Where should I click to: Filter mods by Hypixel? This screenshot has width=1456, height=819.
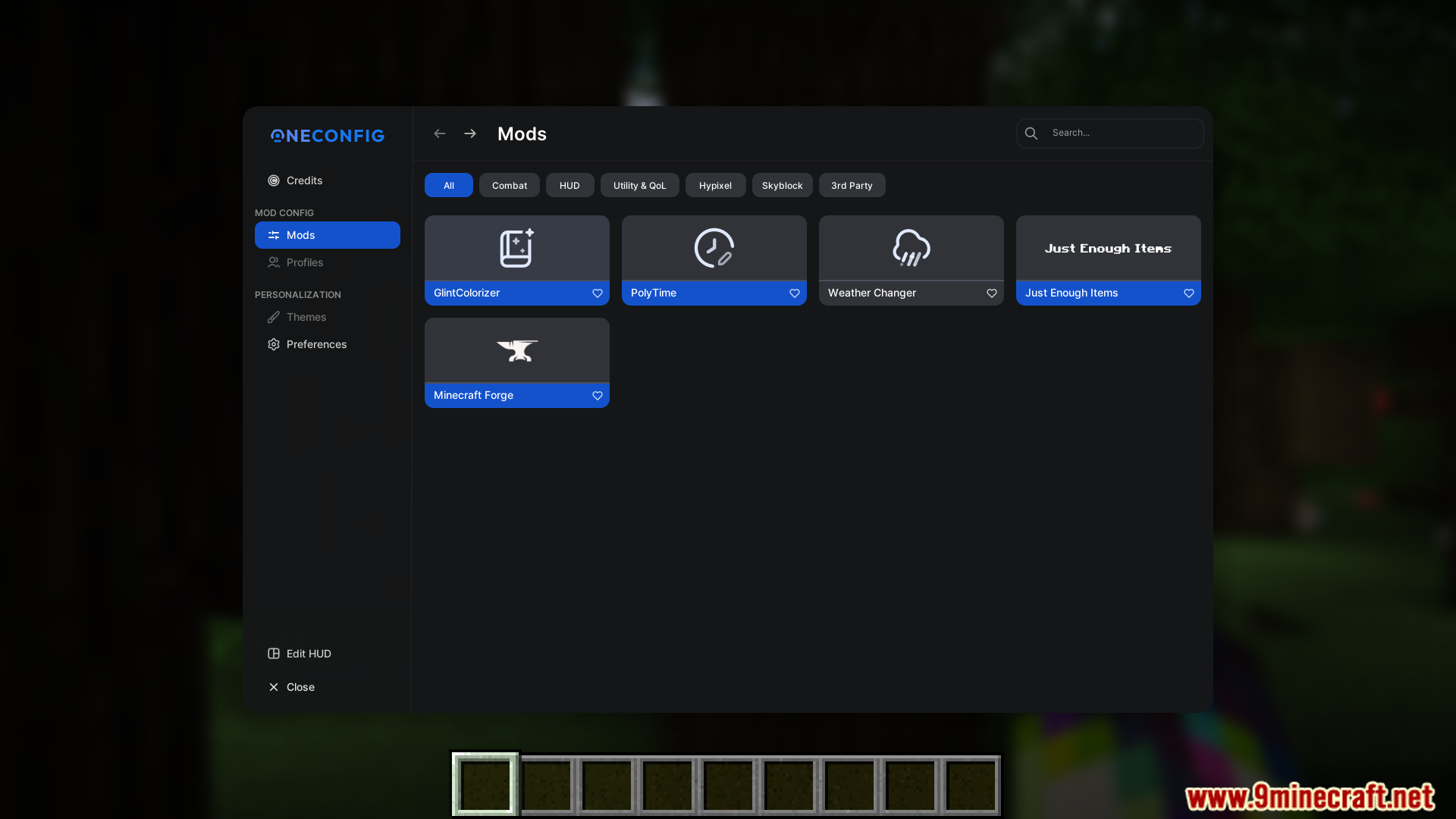click(x=716, y=185)
